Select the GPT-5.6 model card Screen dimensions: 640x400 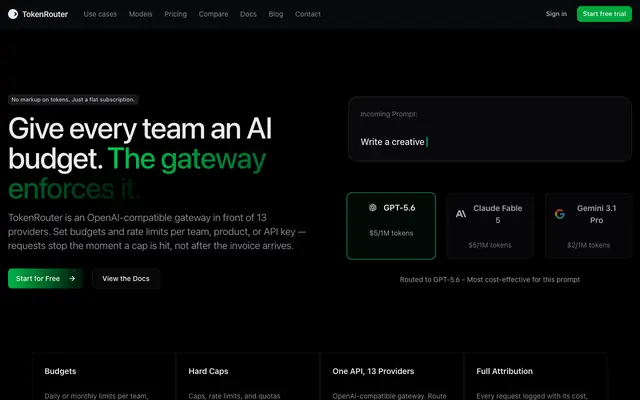[x=391, y=226]
